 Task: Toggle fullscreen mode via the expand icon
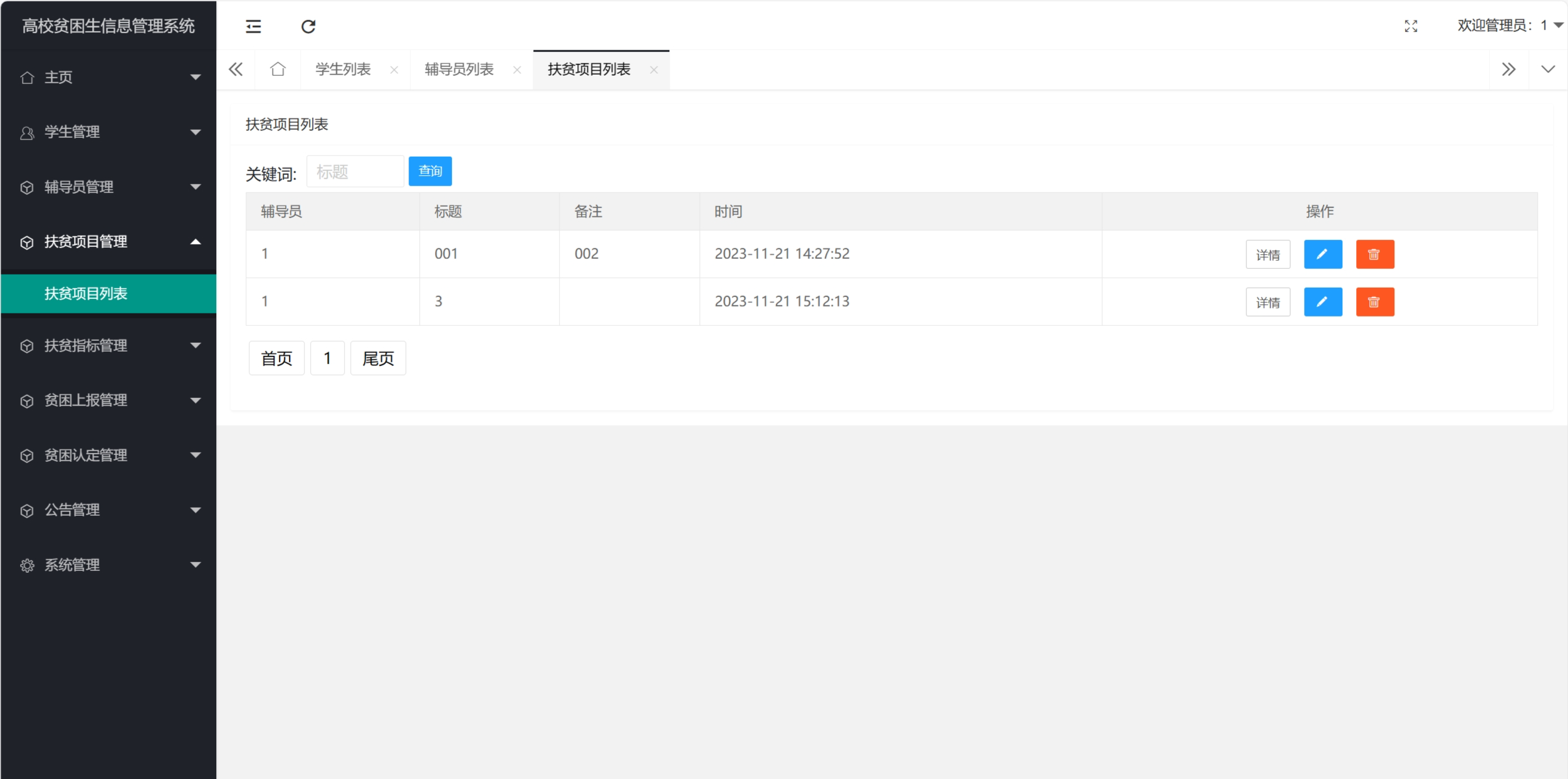point(1412,26)
